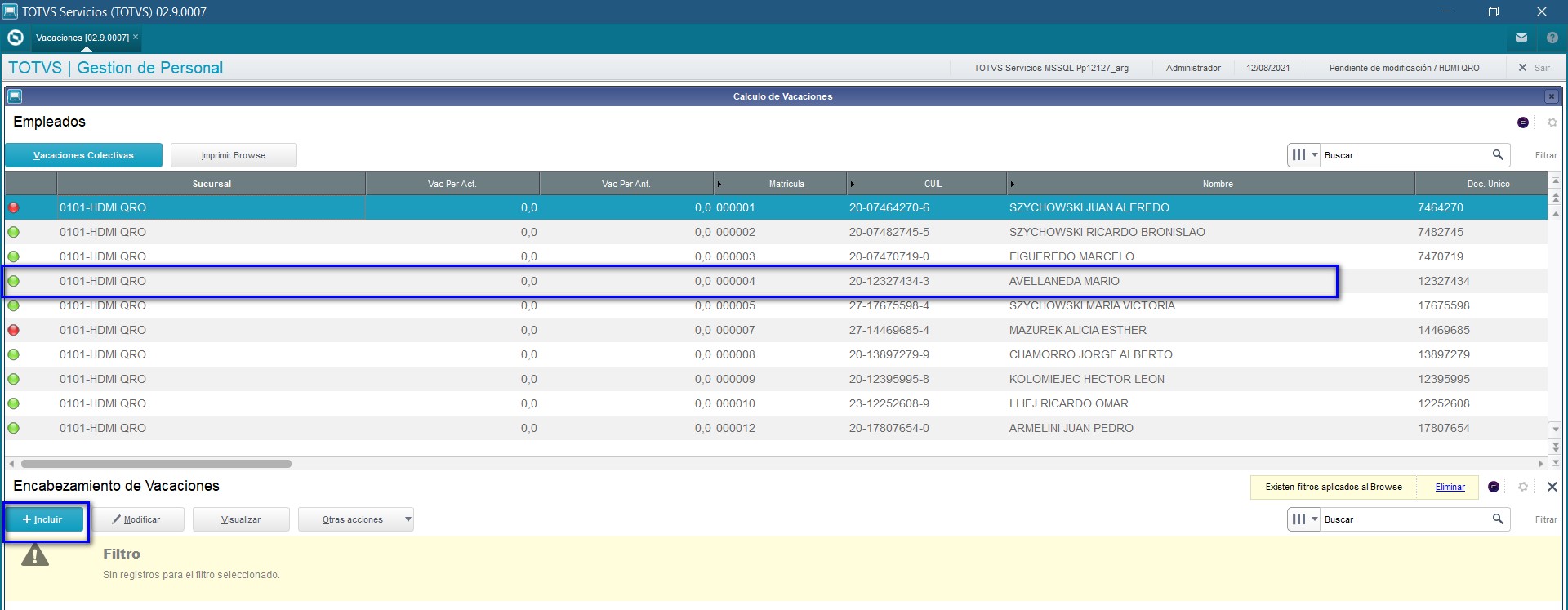This screenshot has width=1568, height=610.
Task: Open the Empleados browse settings gear
Action: pos(1552,122)
